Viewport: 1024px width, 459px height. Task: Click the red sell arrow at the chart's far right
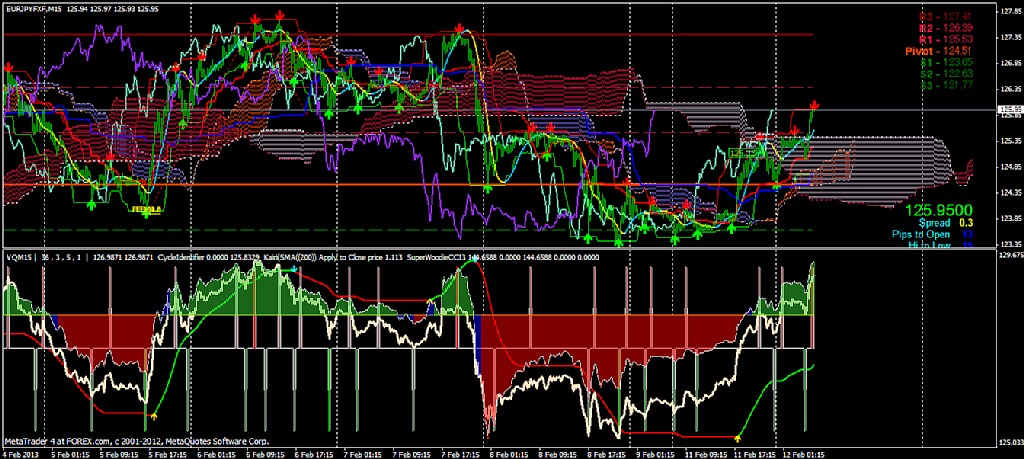coord(815,105)
